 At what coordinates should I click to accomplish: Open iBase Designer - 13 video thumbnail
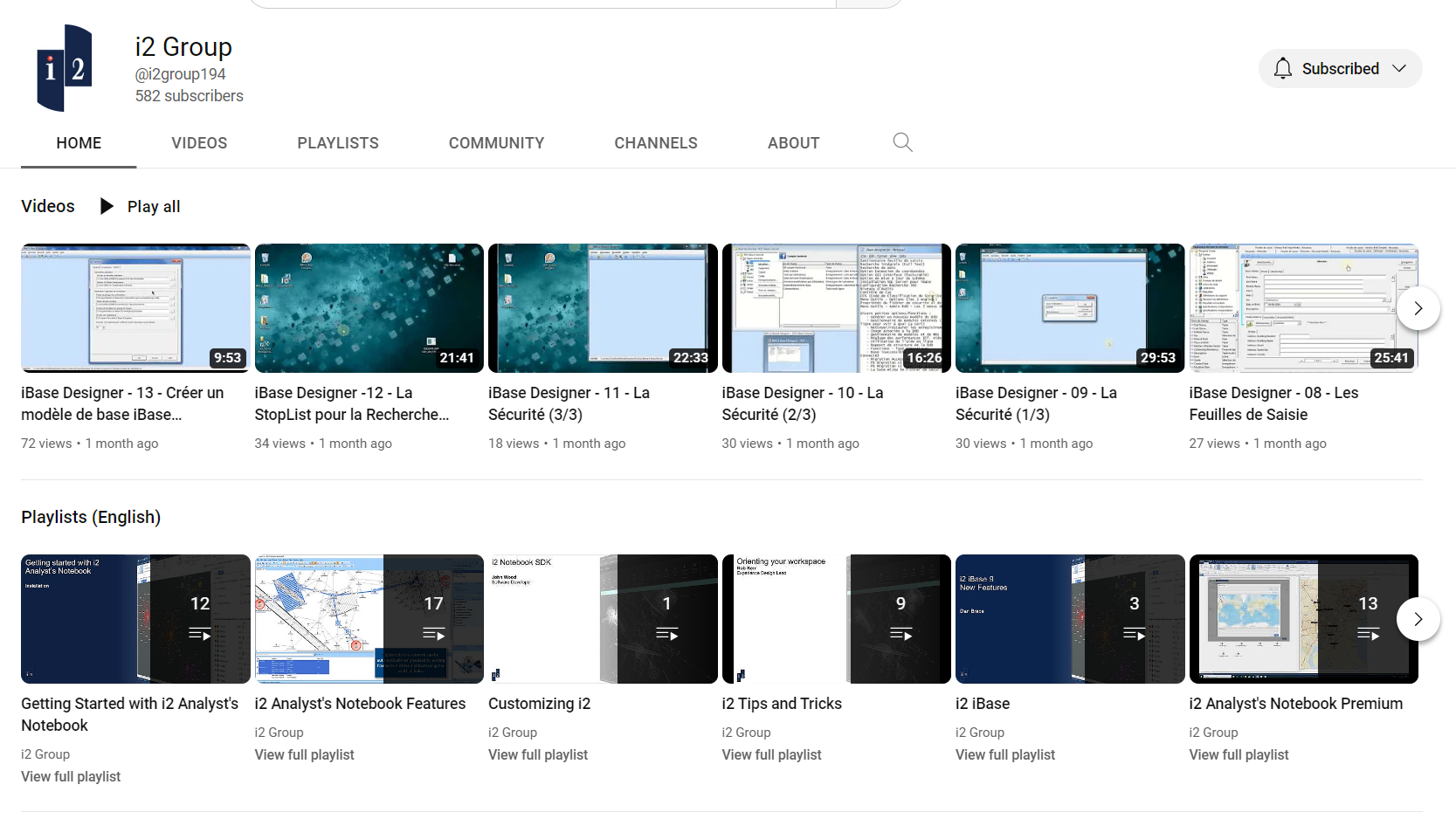(x=135, y=308)
